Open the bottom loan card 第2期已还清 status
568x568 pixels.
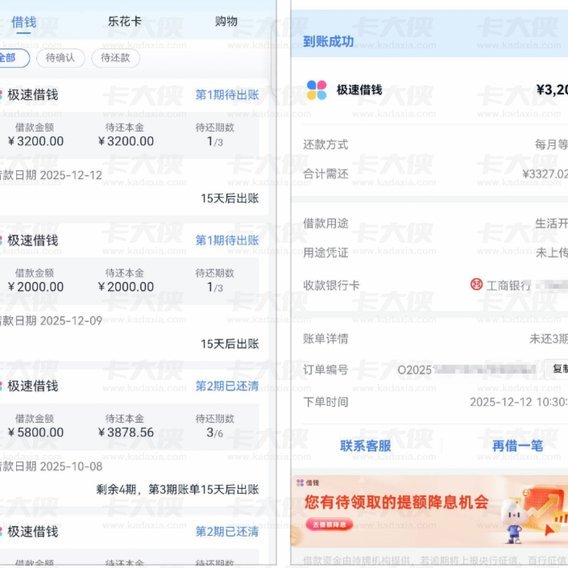(x=227, y=532)
